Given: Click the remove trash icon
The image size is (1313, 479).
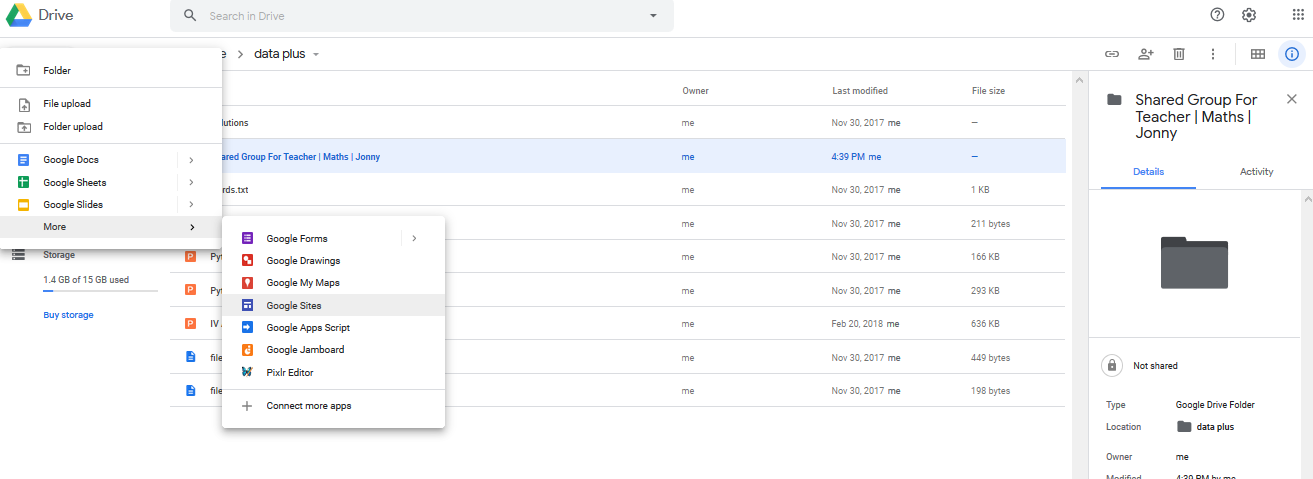Looking at the screenshot, I should click(1179, 54).
